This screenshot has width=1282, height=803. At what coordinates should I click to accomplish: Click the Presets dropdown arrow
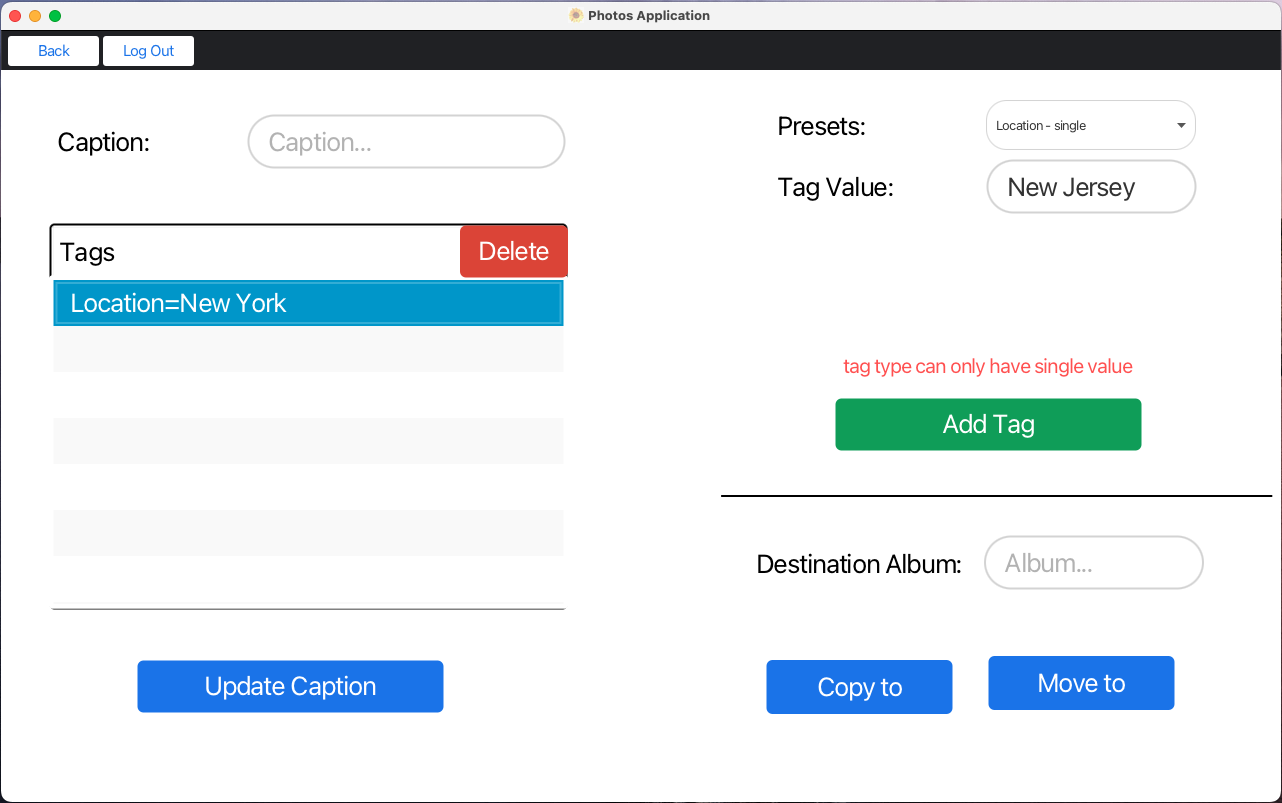1180,125
